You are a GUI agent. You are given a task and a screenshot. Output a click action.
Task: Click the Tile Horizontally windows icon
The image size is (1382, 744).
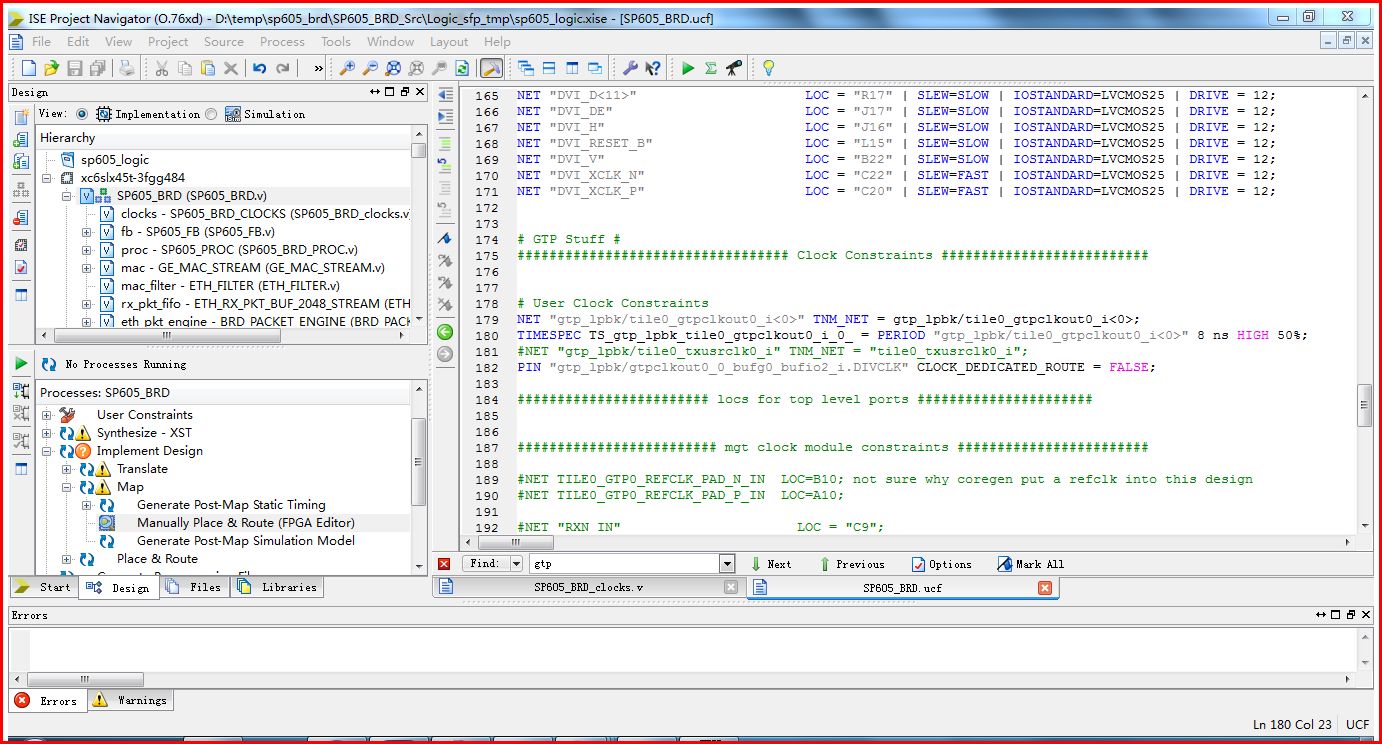pyautogui.click(x=549, y=68)
